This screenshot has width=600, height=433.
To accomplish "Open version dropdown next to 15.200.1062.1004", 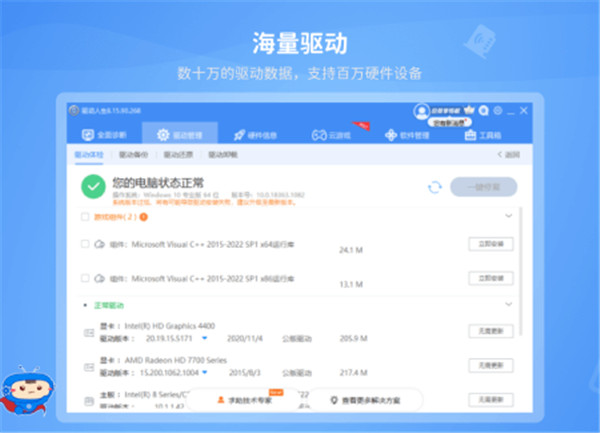I will pyautogui.click(x=205, y=373).
